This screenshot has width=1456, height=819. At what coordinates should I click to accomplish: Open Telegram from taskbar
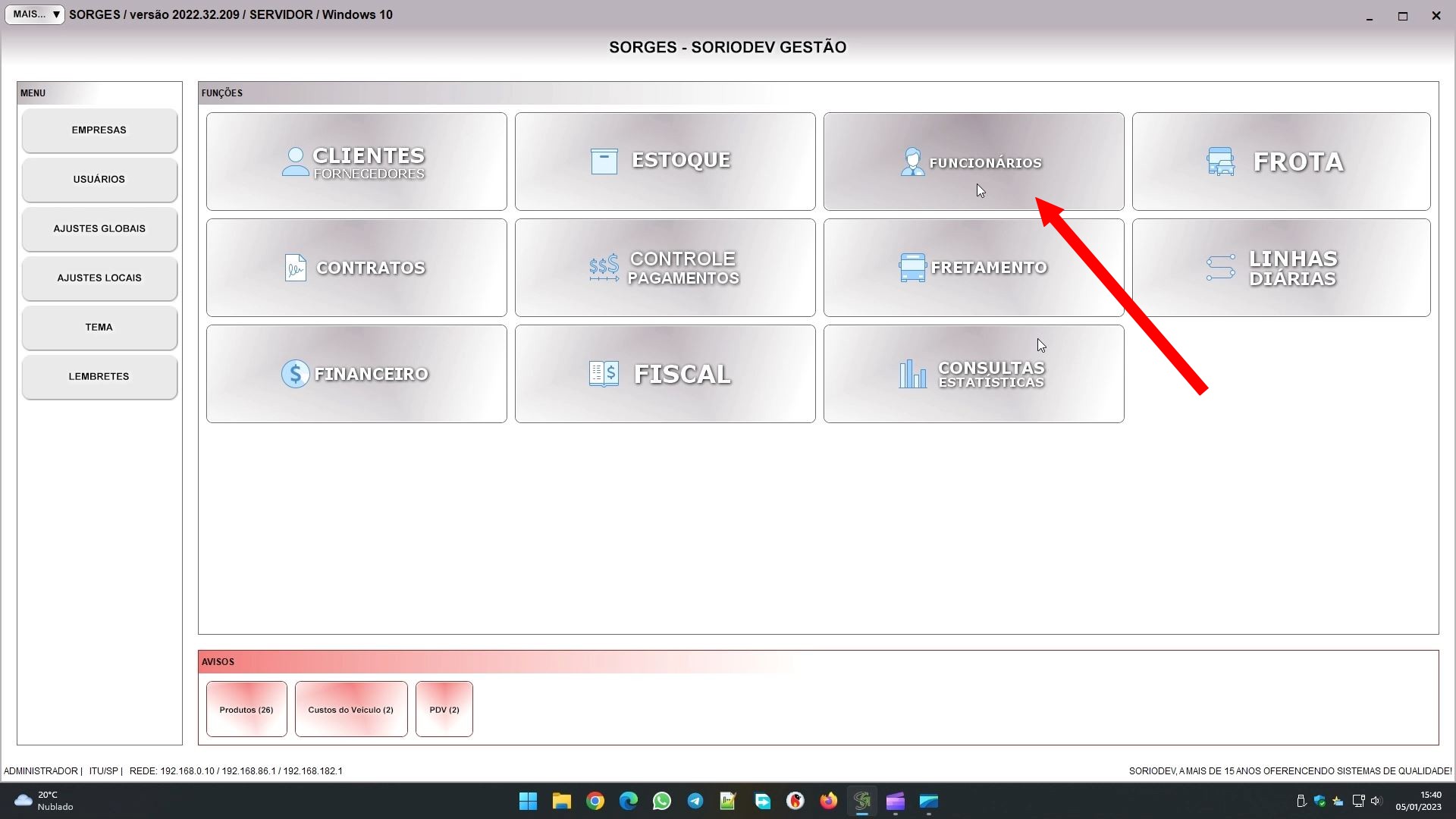[695, 801]
